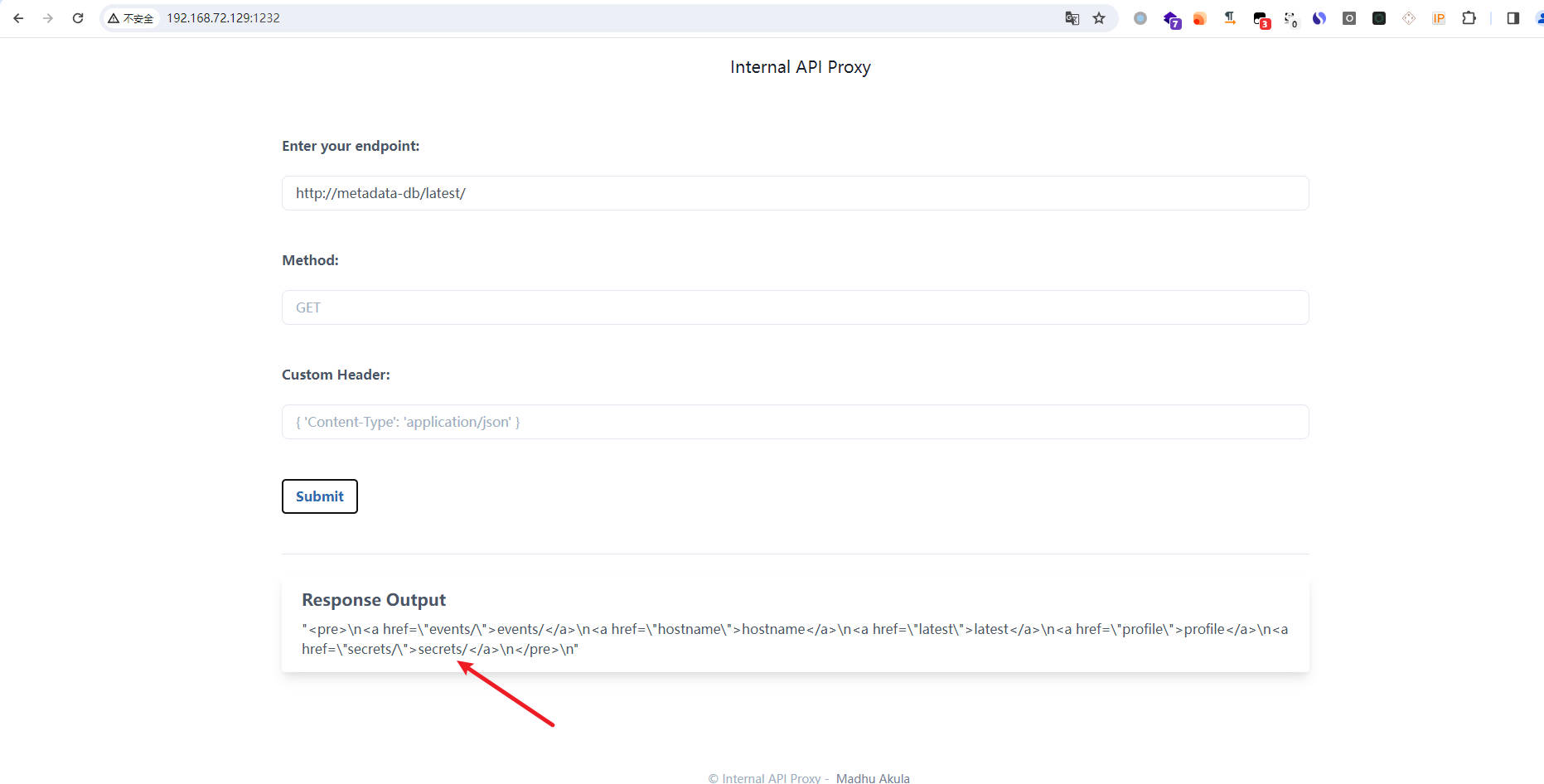Click 'secrets/' in the response output
The image size is (1544, 784).
click(443, 649)
